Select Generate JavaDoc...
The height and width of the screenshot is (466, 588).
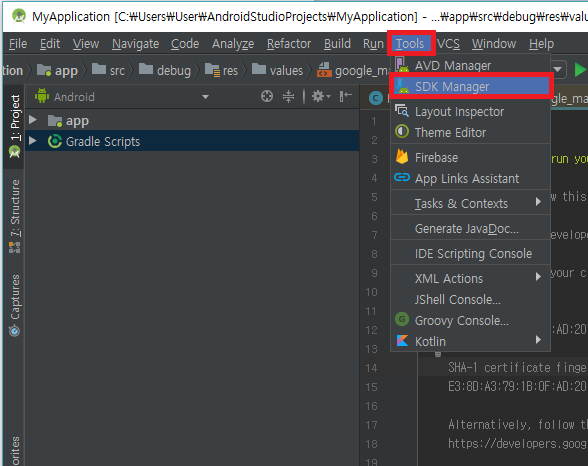pyautogui.click(x=470, y=228)
